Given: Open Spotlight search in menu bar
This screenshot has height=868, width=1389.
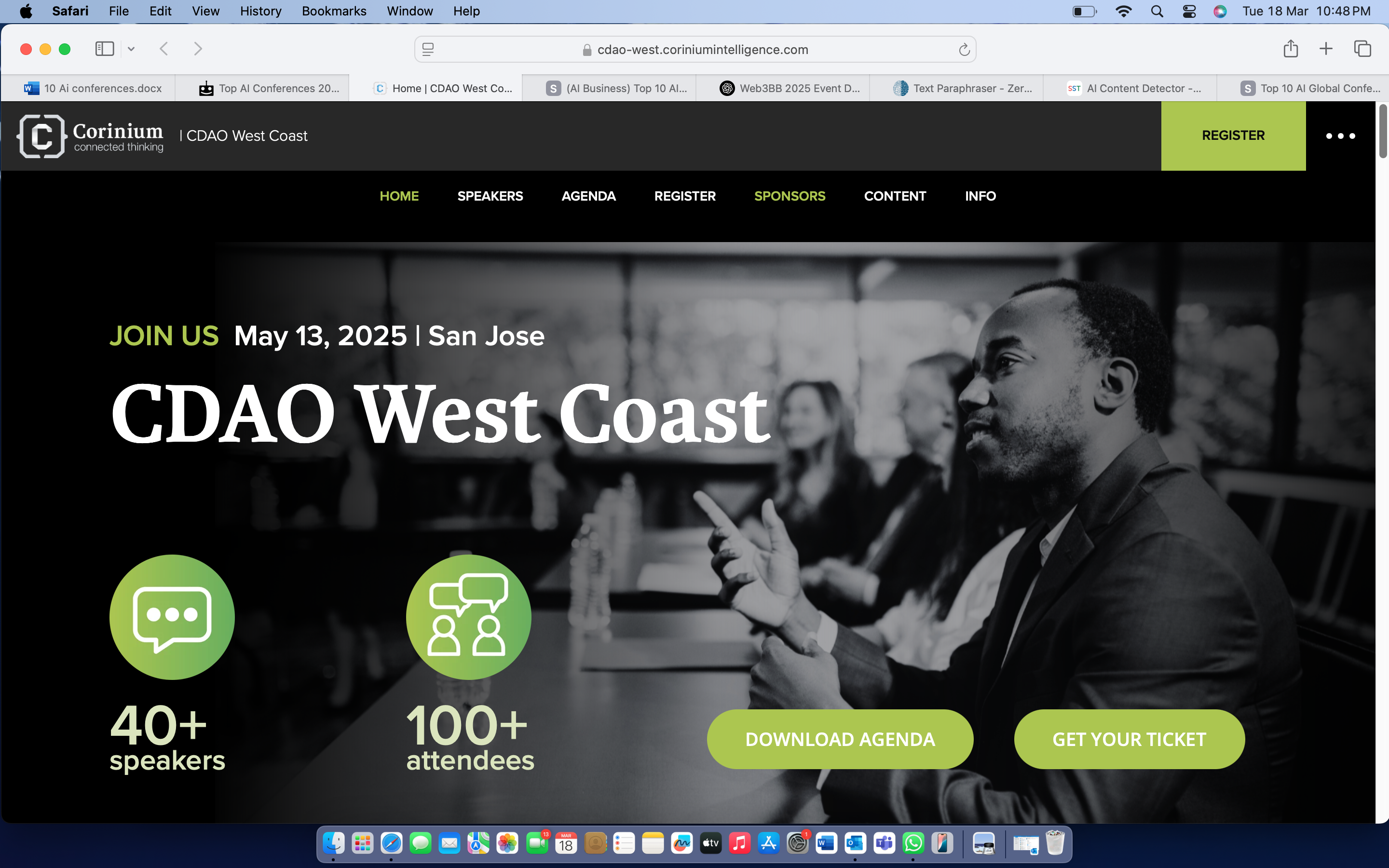Looking at the screenshot, I should click(1157, 12).
